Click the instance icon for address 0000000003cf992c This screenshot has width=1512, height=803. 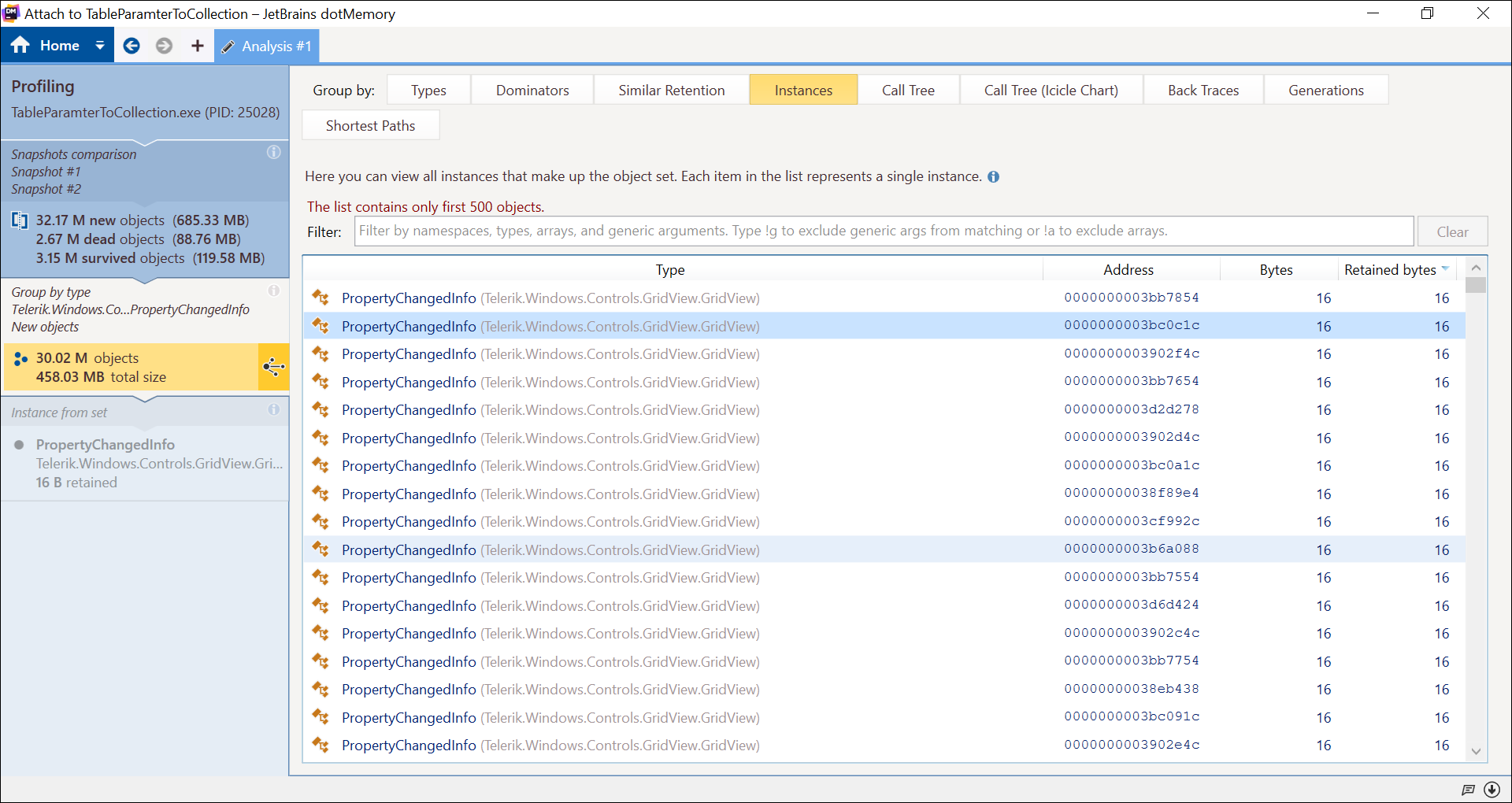(x=321, y=522)
